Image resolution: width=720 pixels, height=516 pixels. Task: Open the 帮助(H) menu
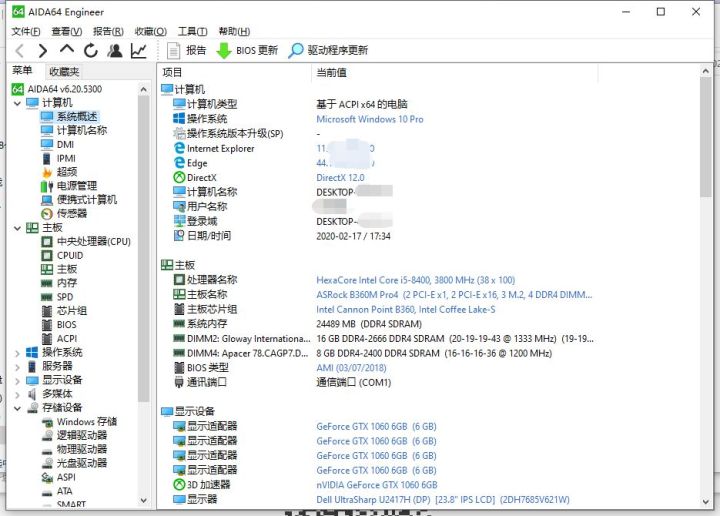pyautogui.click(x=234, y=31)
